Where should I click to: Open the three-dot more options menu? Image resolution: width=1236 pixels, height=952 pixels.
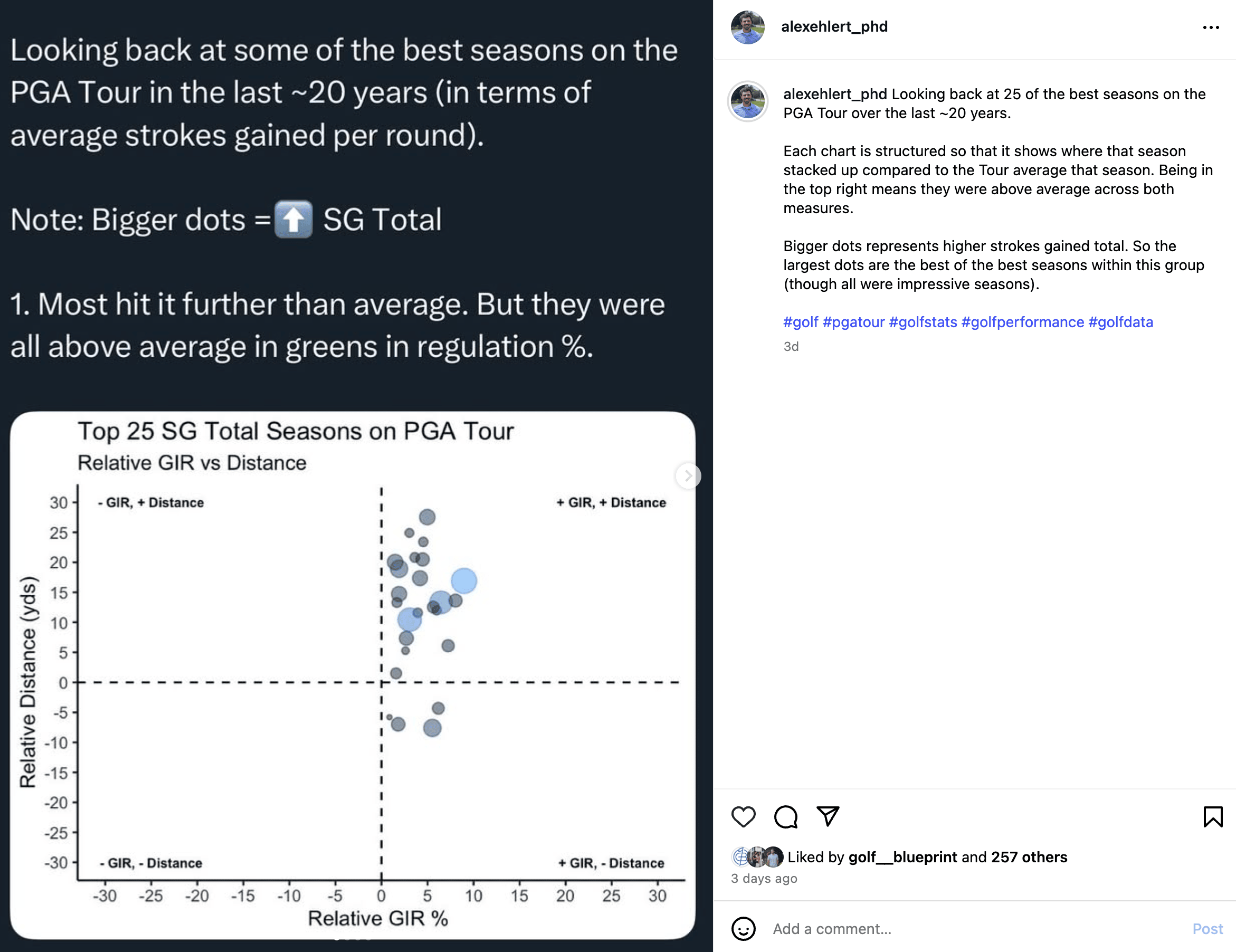[1211, 27]
